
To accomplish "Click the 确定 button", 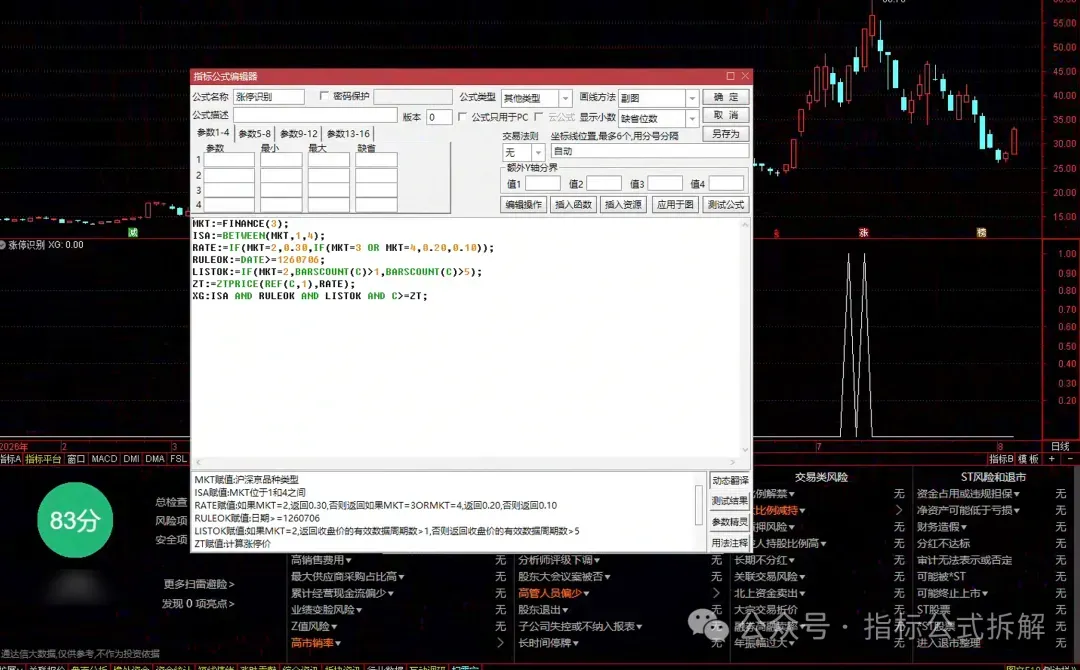I will tap(725, 97).
